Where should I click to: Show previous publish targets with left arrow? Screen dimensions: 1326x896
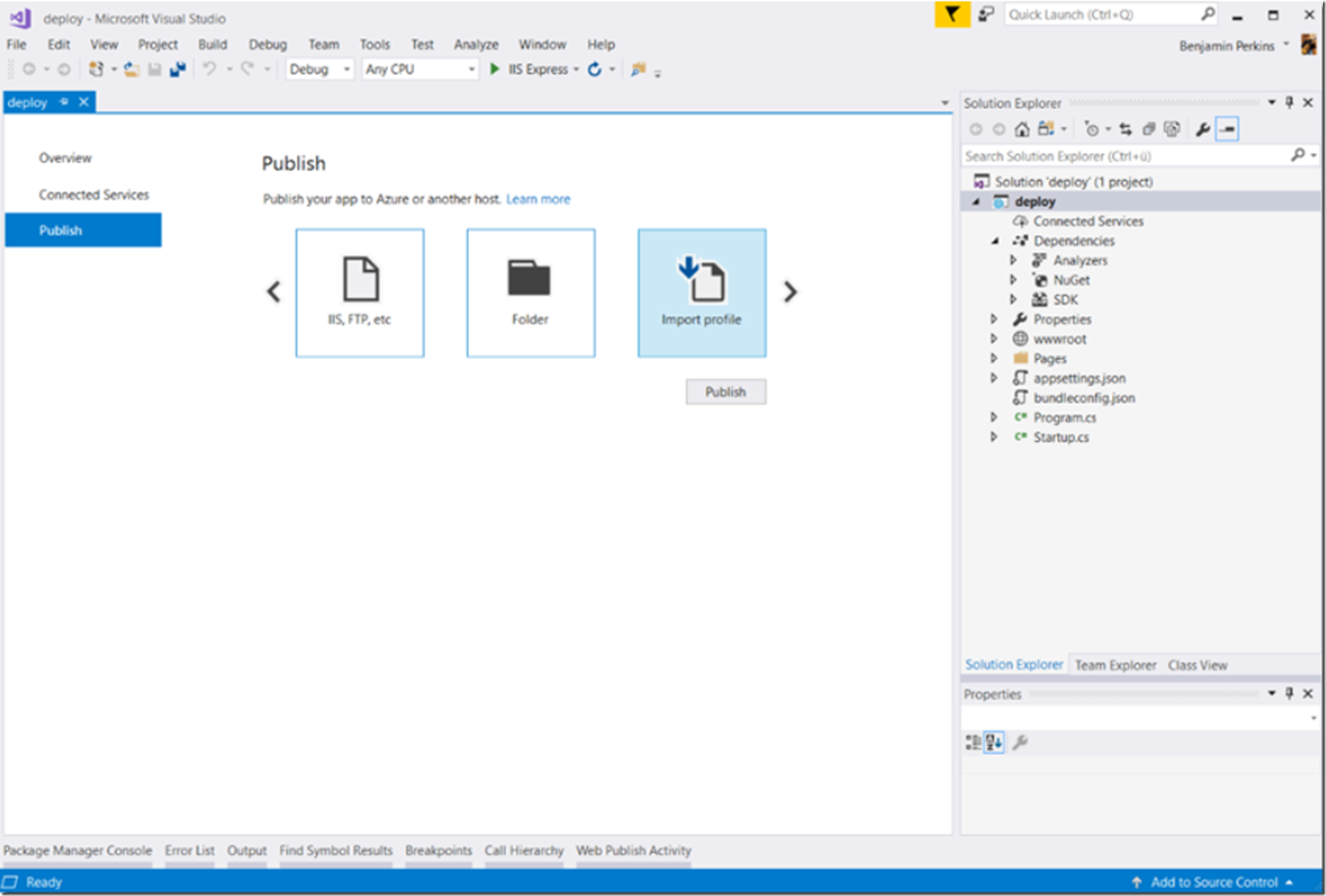coord(274,292)
